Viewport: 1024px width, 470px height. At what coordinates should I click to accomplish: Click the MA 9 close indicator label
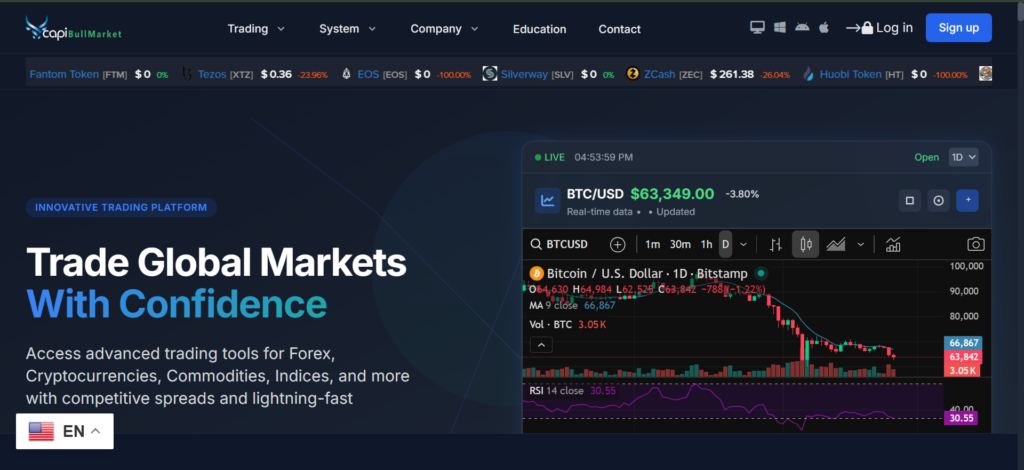point(556,305)
